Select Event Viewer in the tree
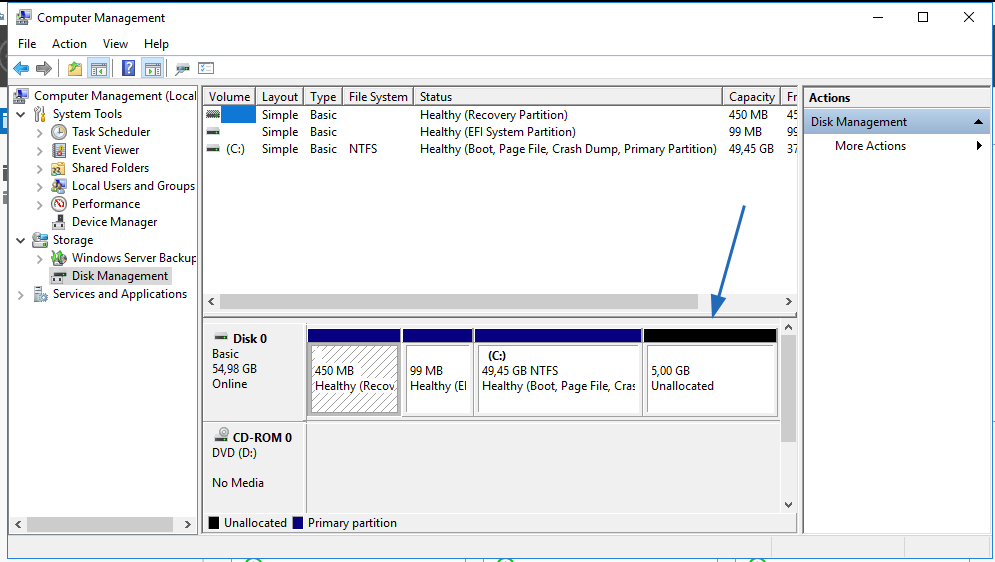Viewport: 995px width, 562px height. 105,150
